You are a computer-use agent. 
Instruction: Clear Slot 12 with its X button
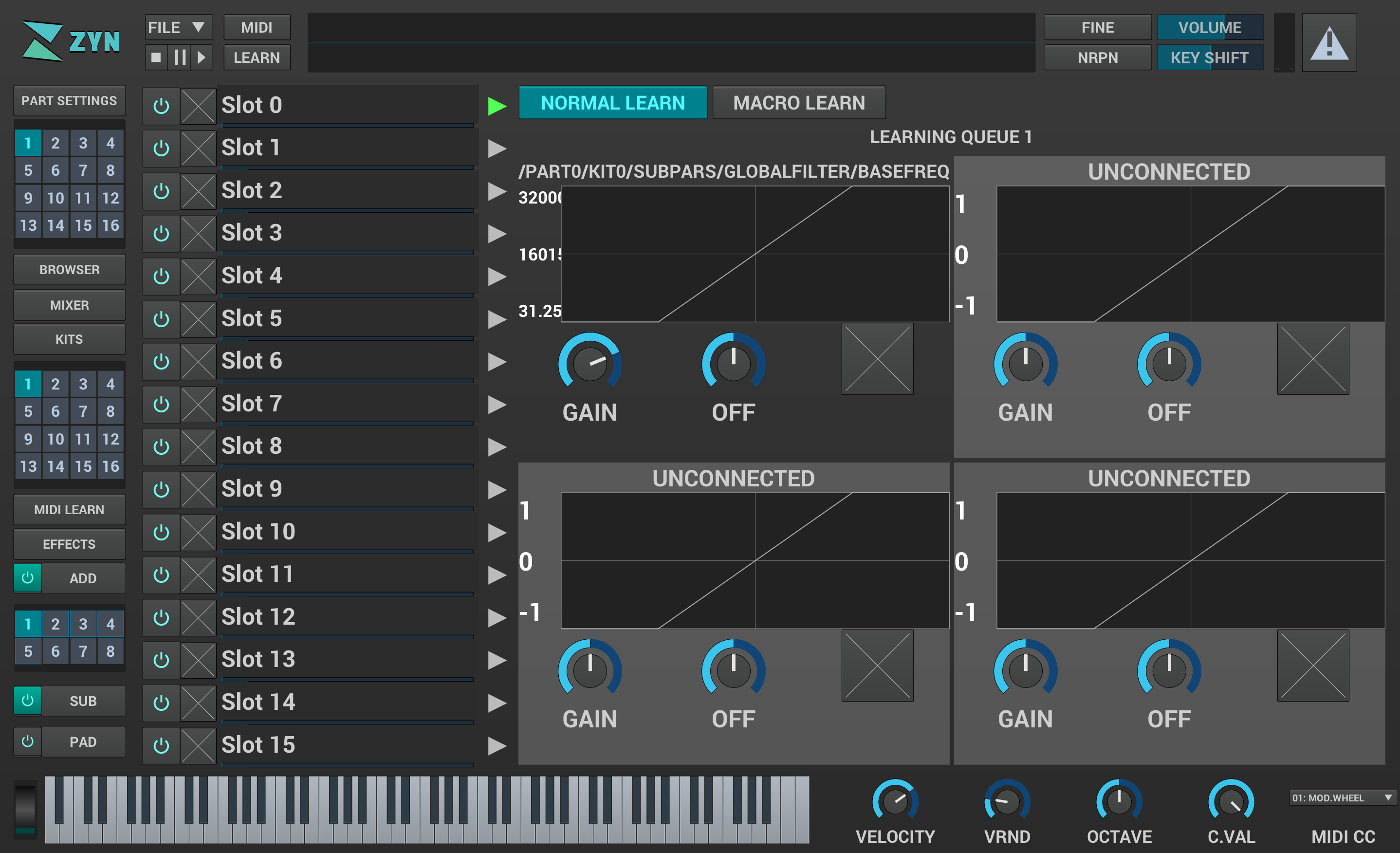click(x=198, y=617)
